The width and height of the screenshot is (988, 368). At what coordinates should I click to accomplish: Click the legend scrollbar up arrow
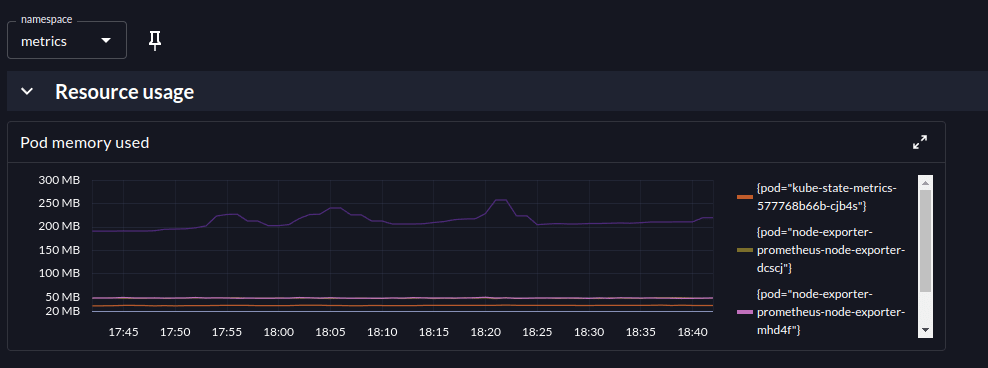[926, 183]
